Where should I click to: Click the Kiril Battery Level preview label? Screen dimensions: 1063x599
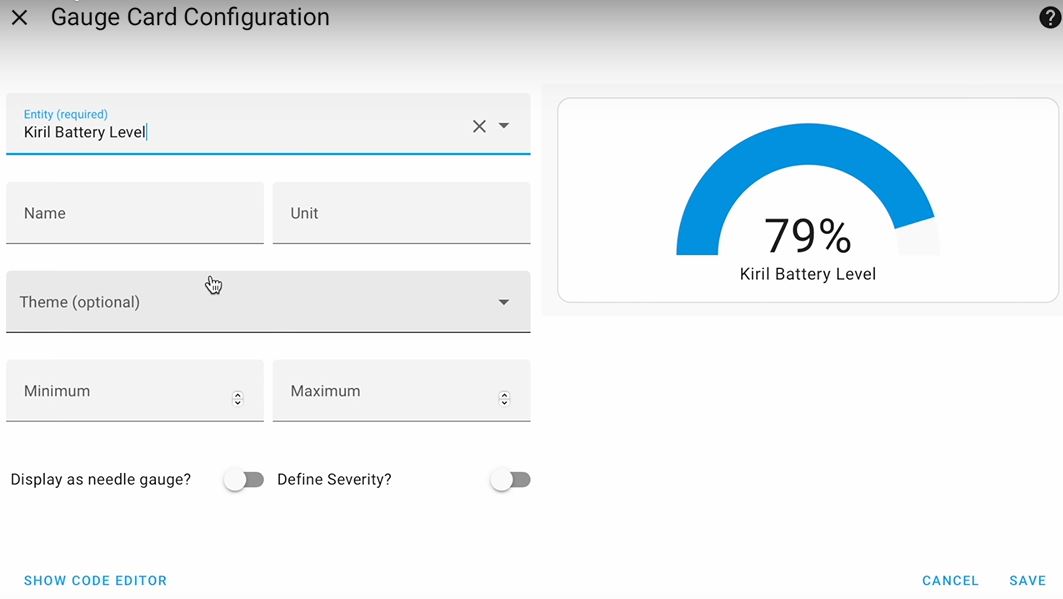tap(808, 274)
